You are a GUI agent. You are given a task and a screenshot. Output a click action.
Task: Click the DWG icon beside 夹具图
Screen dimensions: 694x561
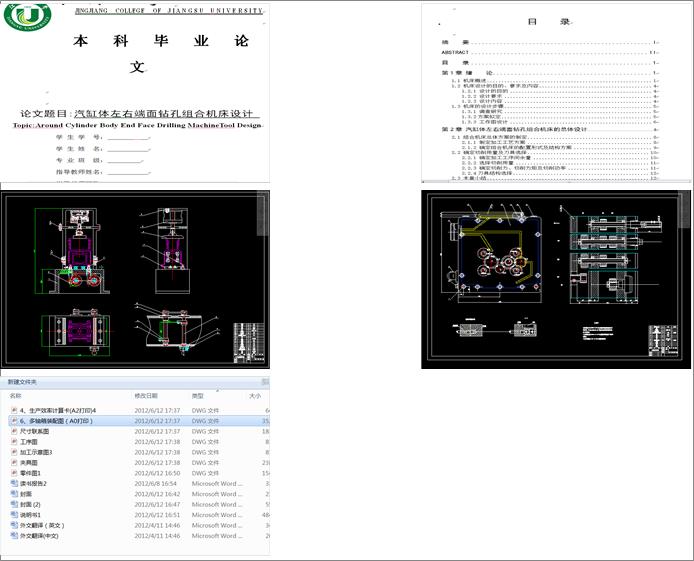click(x=14, y=462)
